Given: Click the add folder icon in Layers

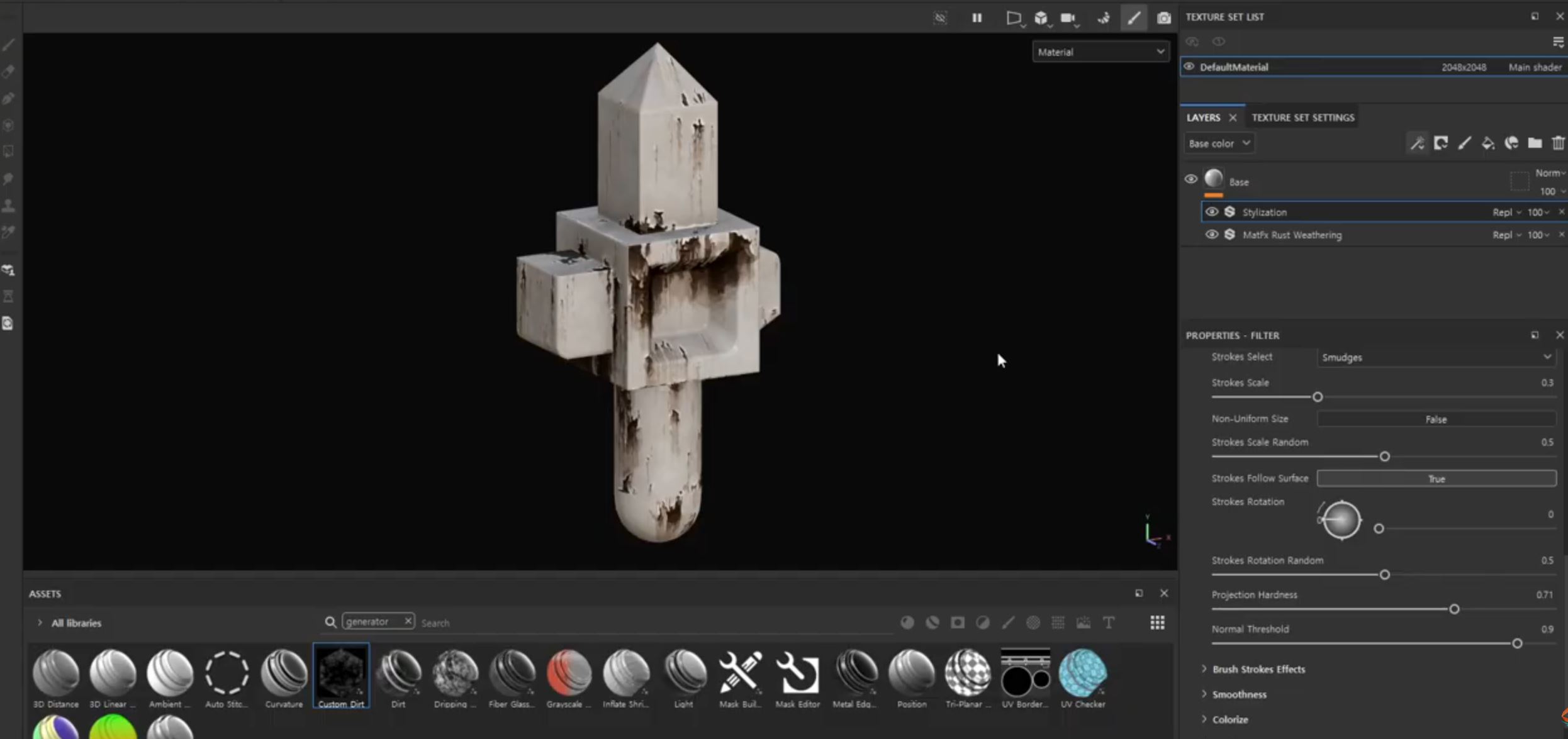Looking at the screenshot, I should tap(1535, 143).
